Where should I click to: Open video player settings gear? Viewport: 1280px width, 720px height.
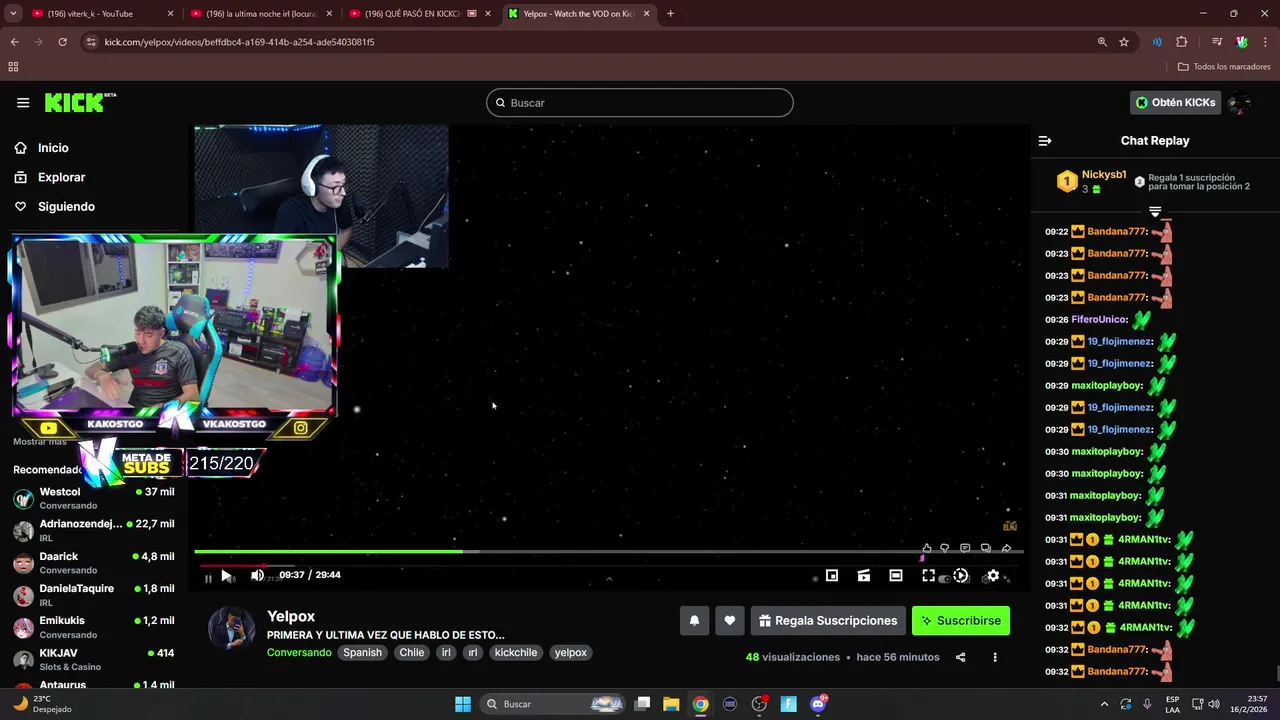click(x=992, y=576)
